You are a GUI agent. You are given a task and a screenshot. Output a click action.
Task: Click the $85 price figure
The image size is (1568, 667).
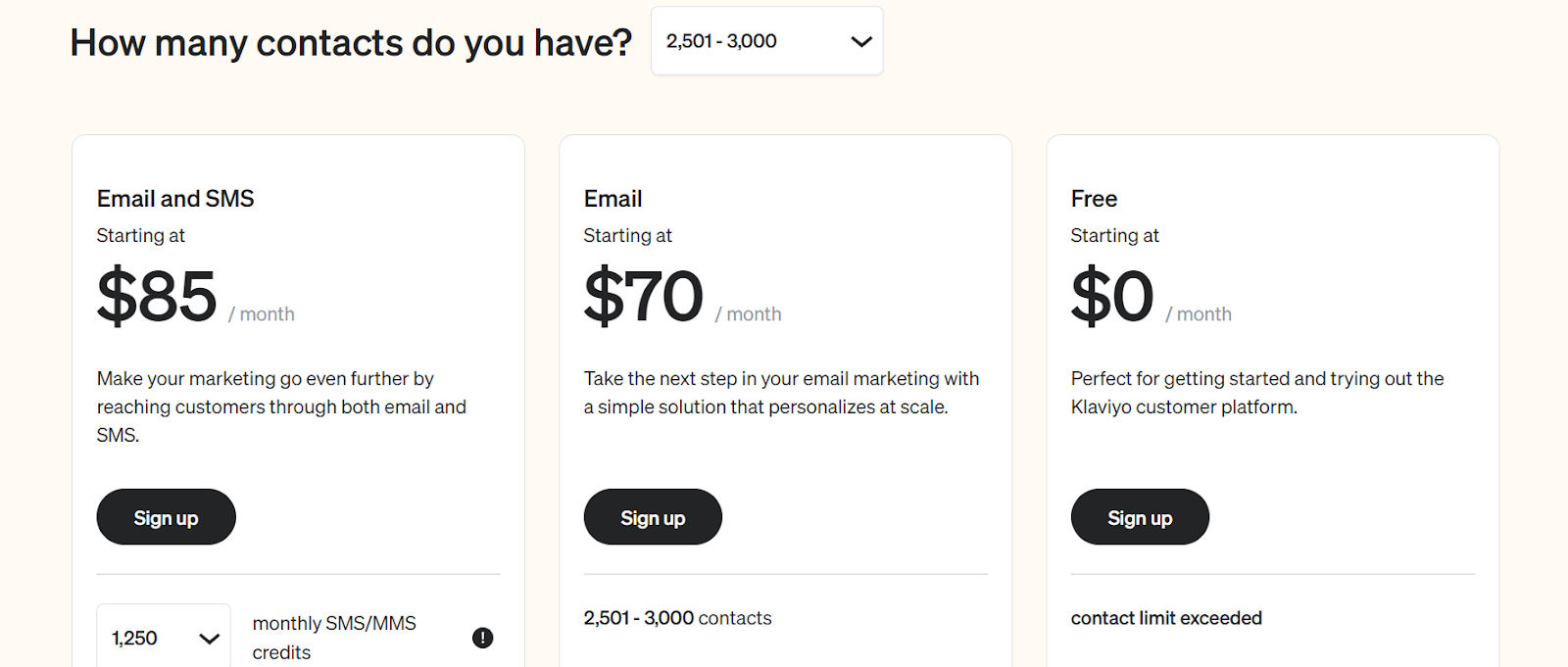click(157, 296)
